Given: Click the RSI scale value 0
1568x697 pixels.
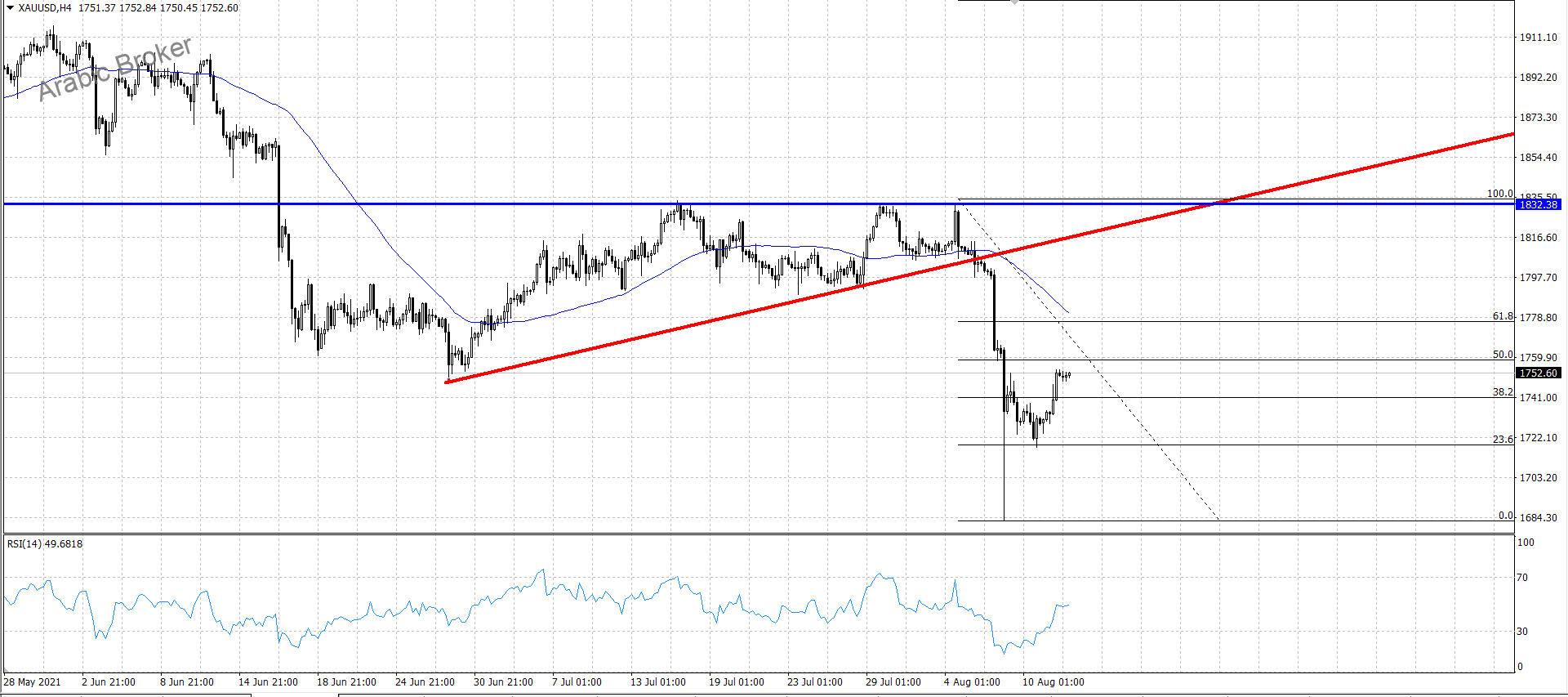Looking at the screenshot, I should click(x=1520, y=667).
